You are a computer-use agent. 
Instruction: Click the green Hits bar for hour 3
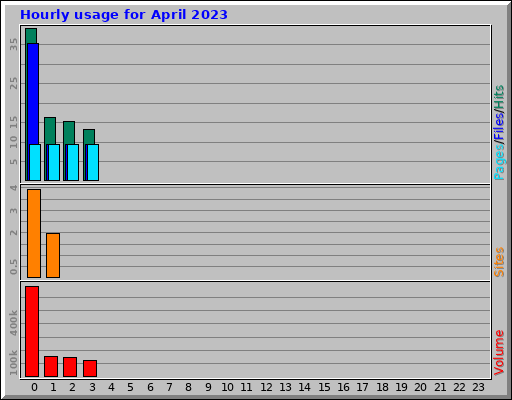tap(89, 137)
